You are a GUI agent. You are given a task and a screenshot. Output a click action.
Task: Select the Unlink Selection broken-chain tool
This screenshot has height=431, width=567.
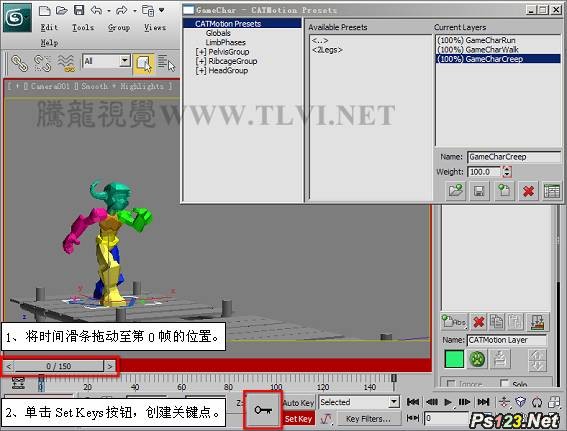coord(42,63)
